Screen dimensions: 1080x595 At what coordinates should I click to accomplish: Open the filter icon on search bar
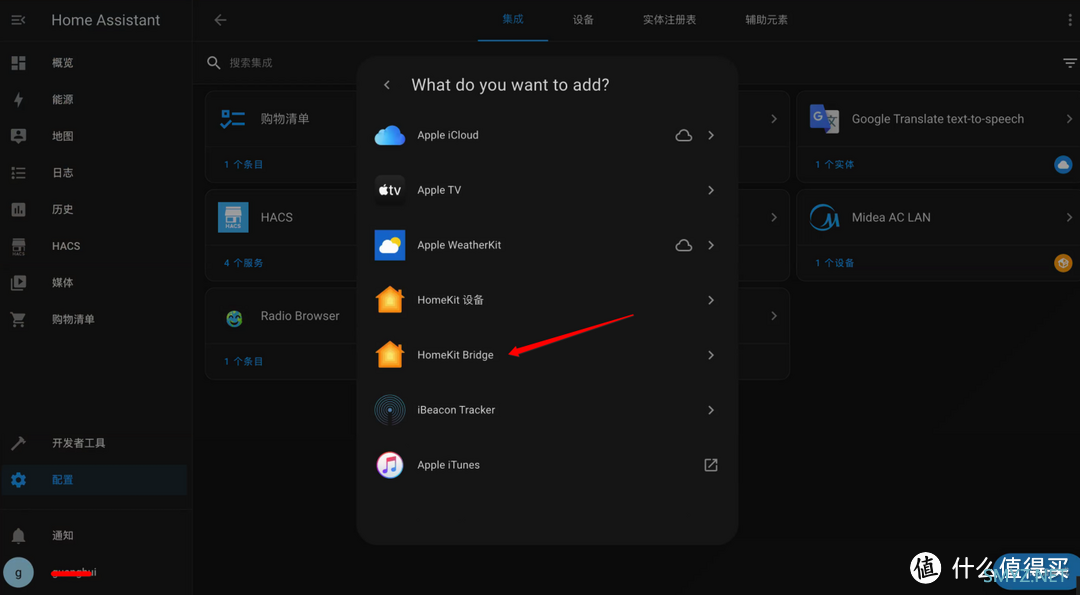click(x=1070, y=63)
